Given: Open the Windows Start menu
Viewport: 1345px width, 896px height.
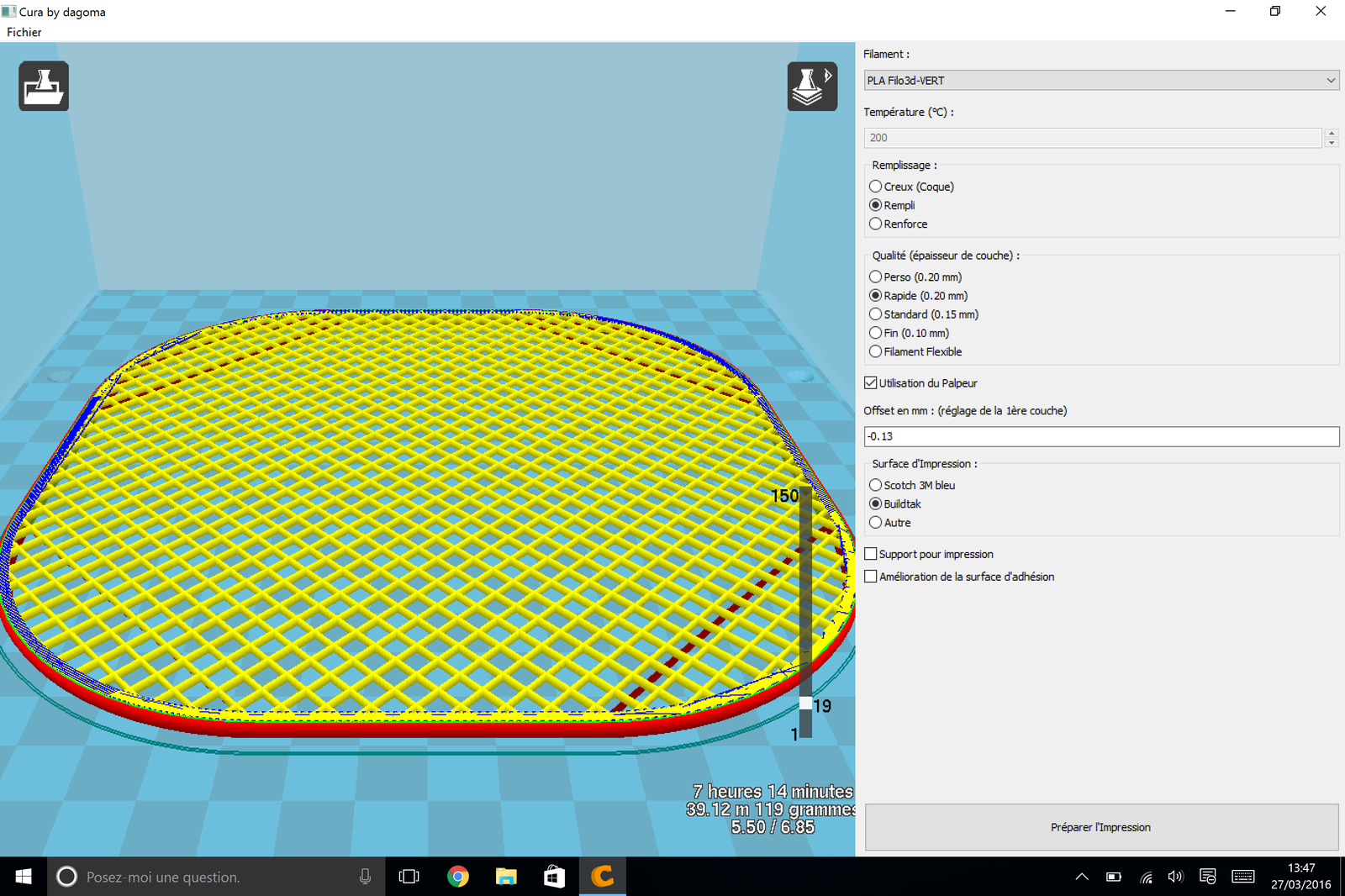Looking at the screenshot, I should click(x=24, y=877).
